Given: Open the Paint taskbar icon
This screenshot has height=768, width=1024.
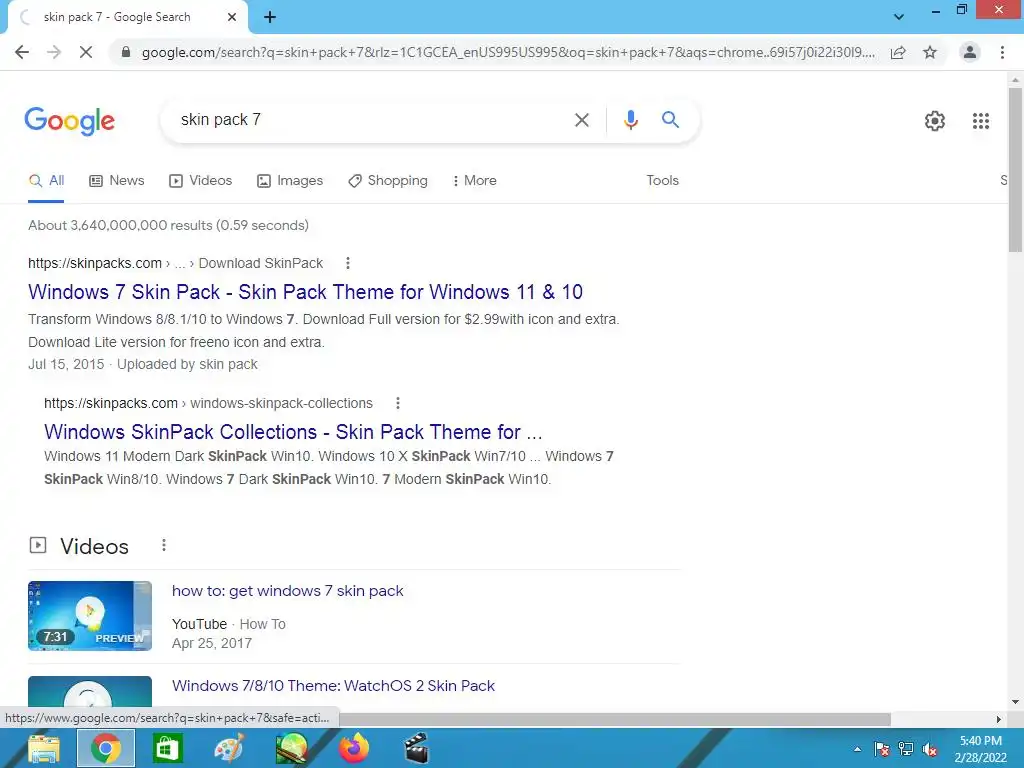Looking at the screenshot, I should [x=229, y=748].
